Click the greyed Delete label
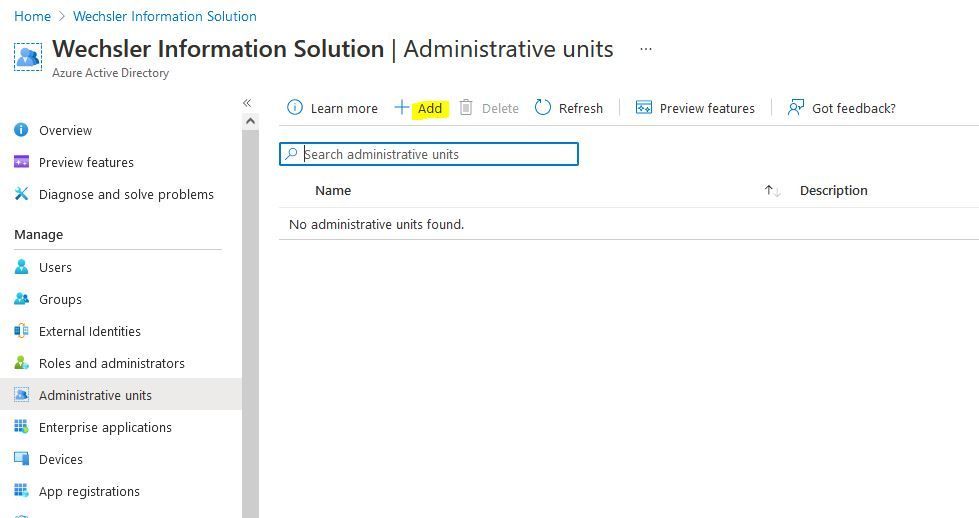979x518 pixels. point(500,109)
